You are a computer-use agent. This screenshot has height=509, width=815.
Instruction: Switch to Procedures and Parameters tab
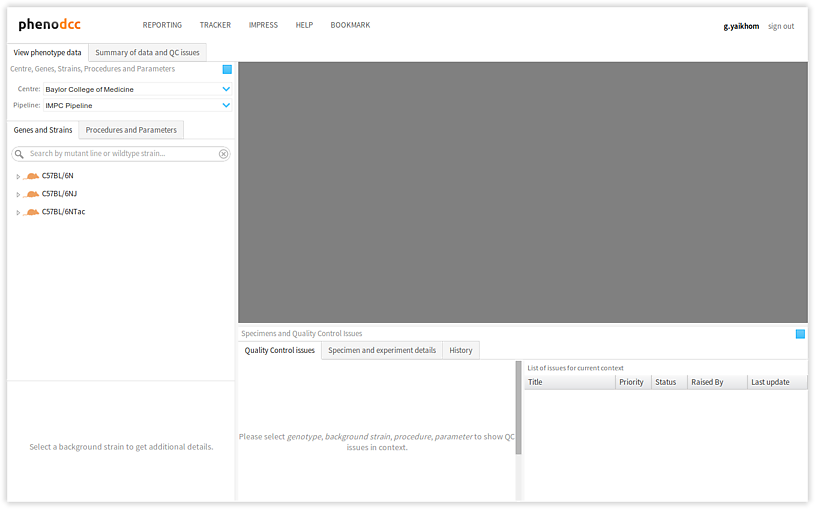coord(131,130)
